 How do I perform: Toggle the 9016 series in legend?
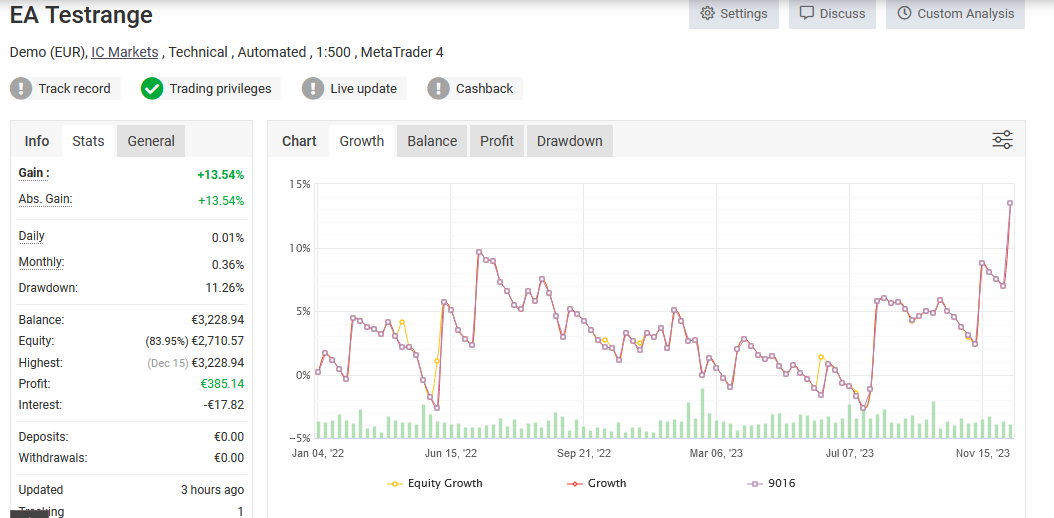771,483
